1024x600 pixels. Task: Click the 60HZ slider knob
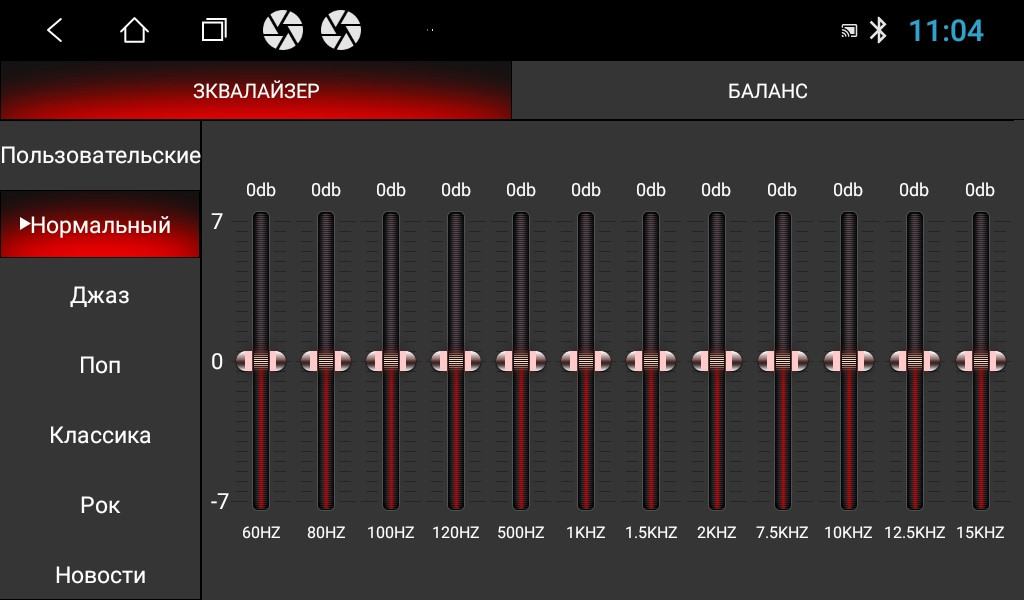pos(261,362)
